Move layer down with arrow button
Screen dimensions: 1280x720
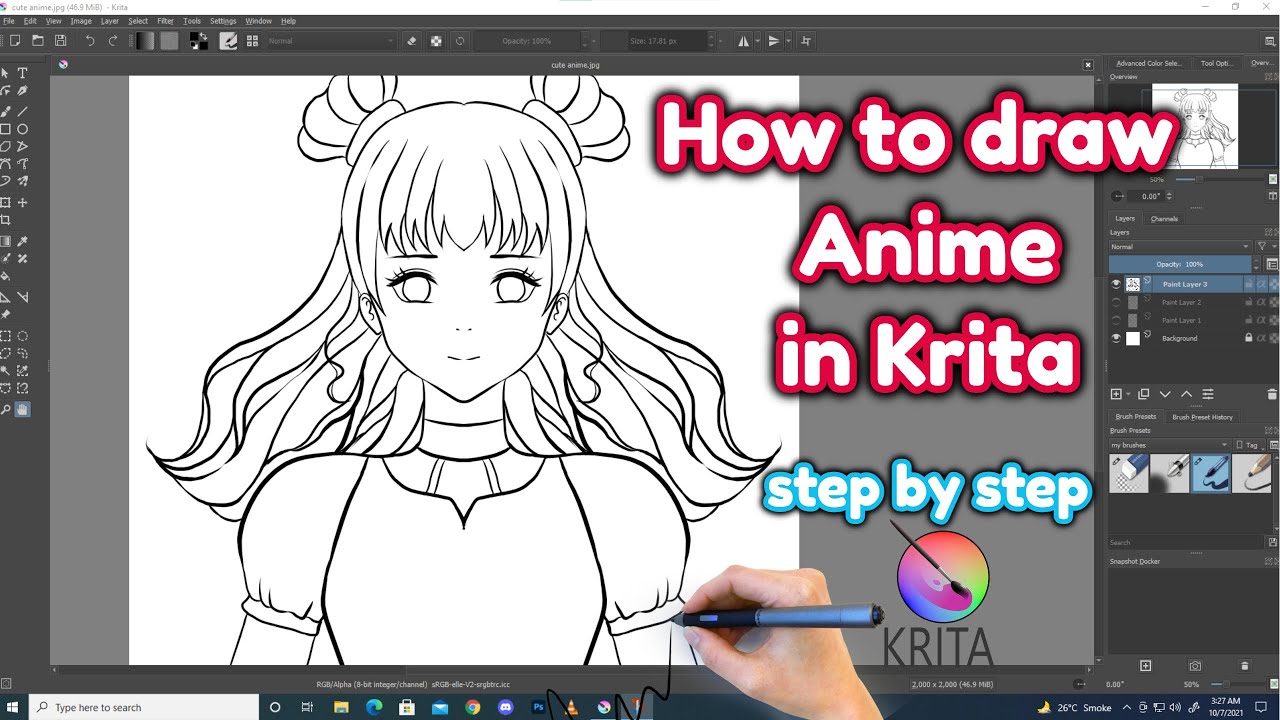[x=1165, y=394]
